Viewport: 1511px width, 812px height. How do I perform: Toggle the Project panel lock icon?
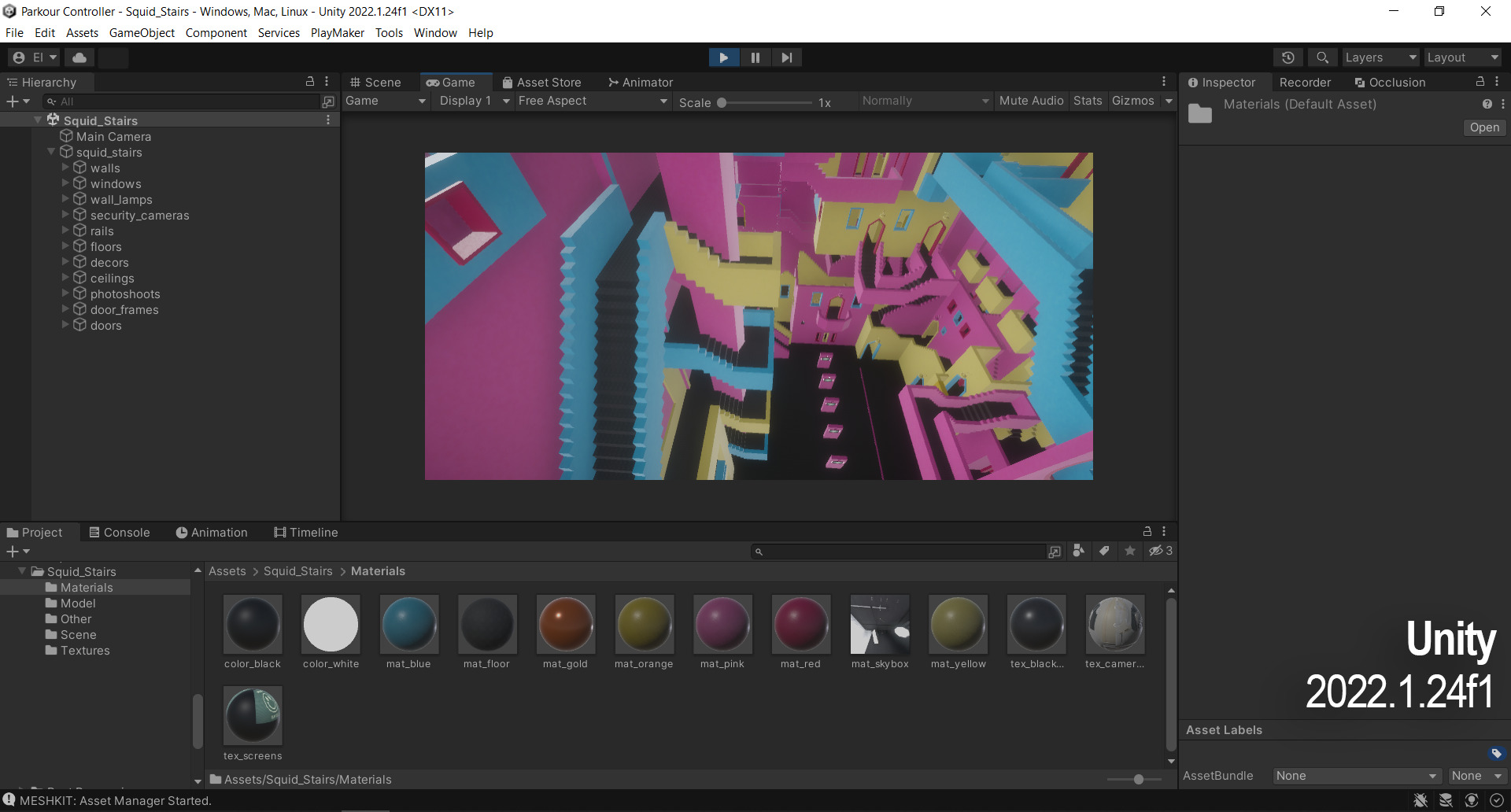point(1147,531)
